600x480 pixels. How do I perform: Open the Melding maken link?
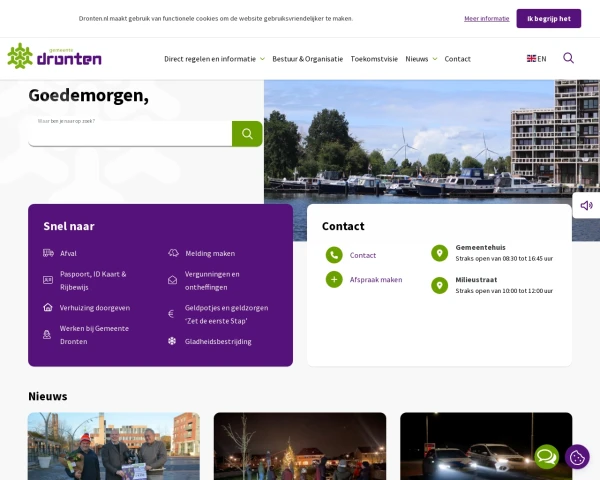click(x=210, y=253)
